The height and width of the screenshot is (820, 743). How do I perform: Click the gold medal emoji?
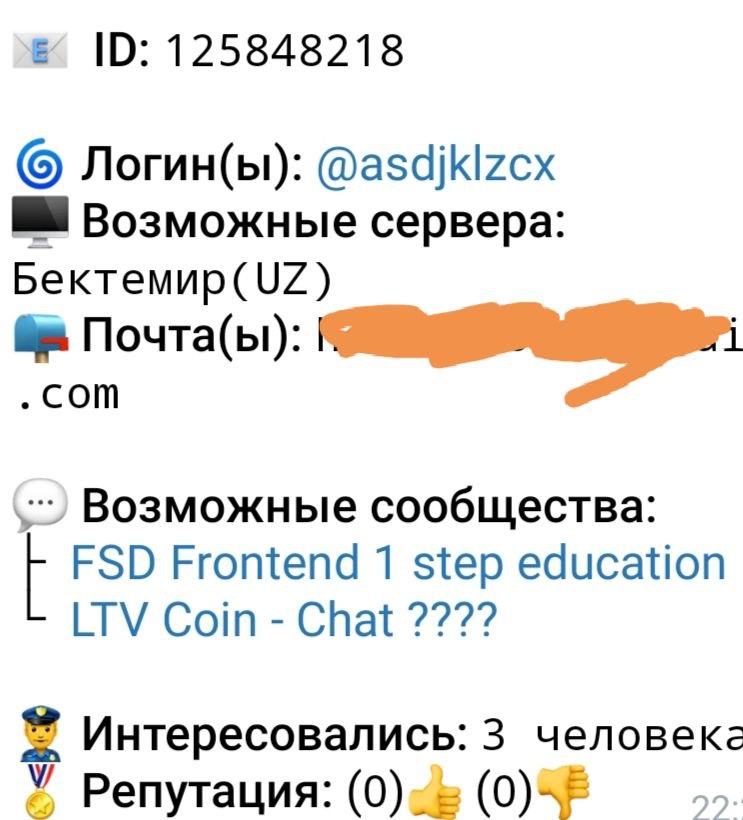coord(40,791)
